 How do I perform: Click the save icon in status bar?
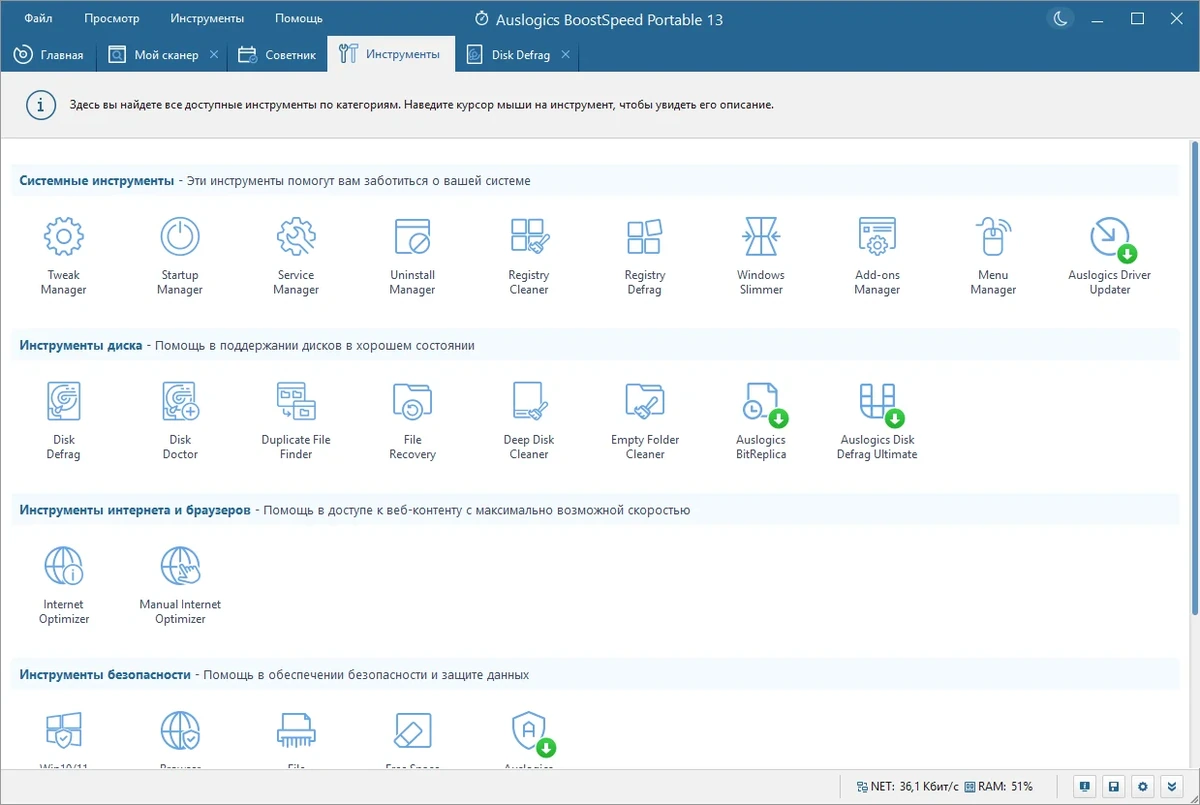tap(1114, 786)
